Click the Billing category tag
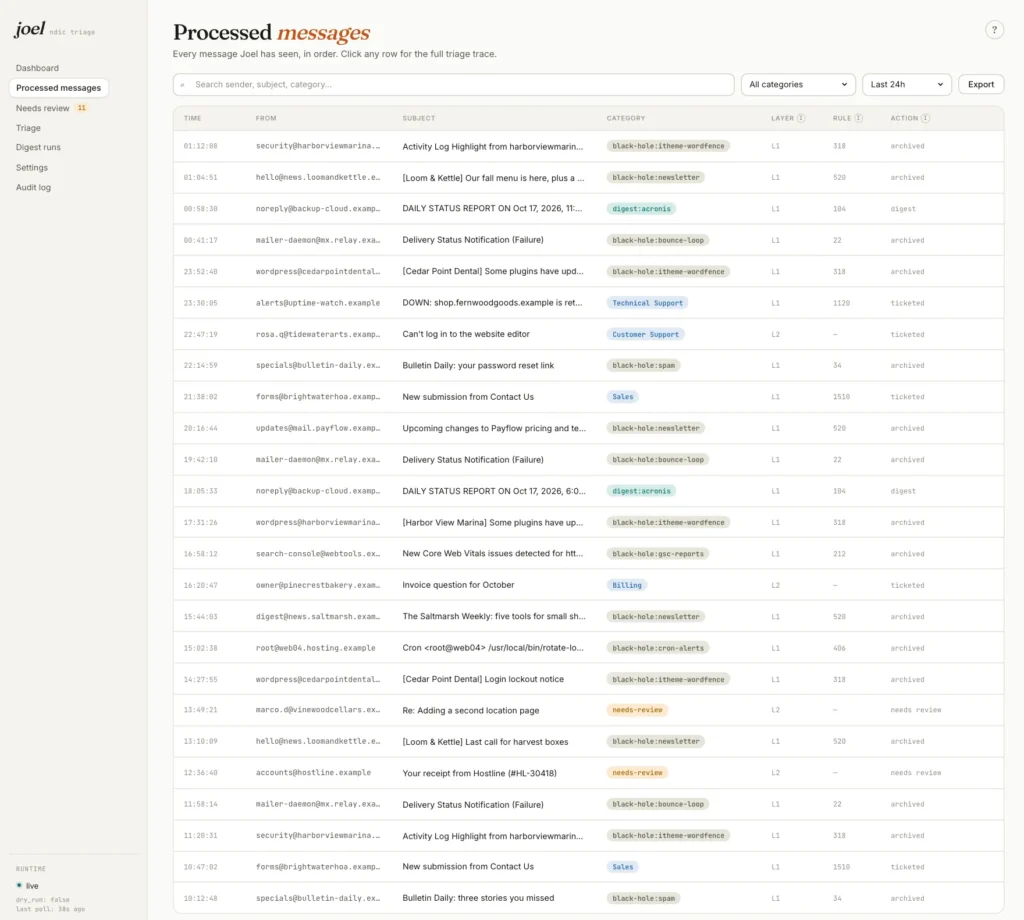 click(x=626, y=585)
